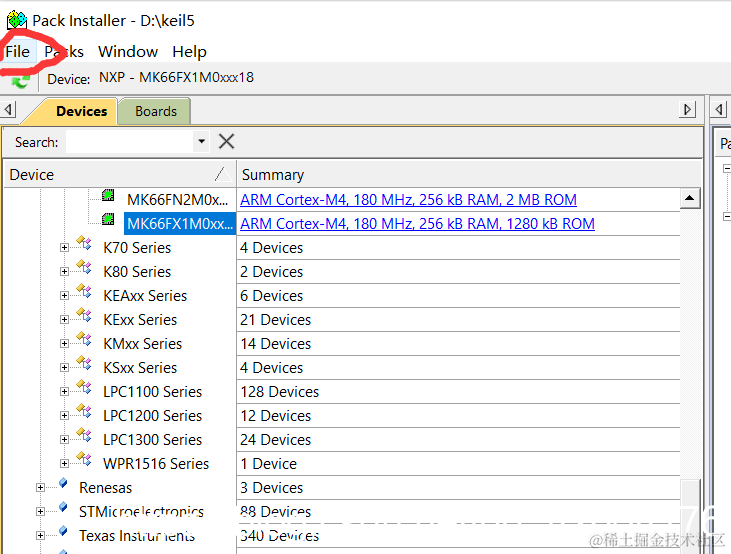Expand the LPC1100 Series node
Image resolution: width=731 pixels, height=554 pixels.
(64, 392)
